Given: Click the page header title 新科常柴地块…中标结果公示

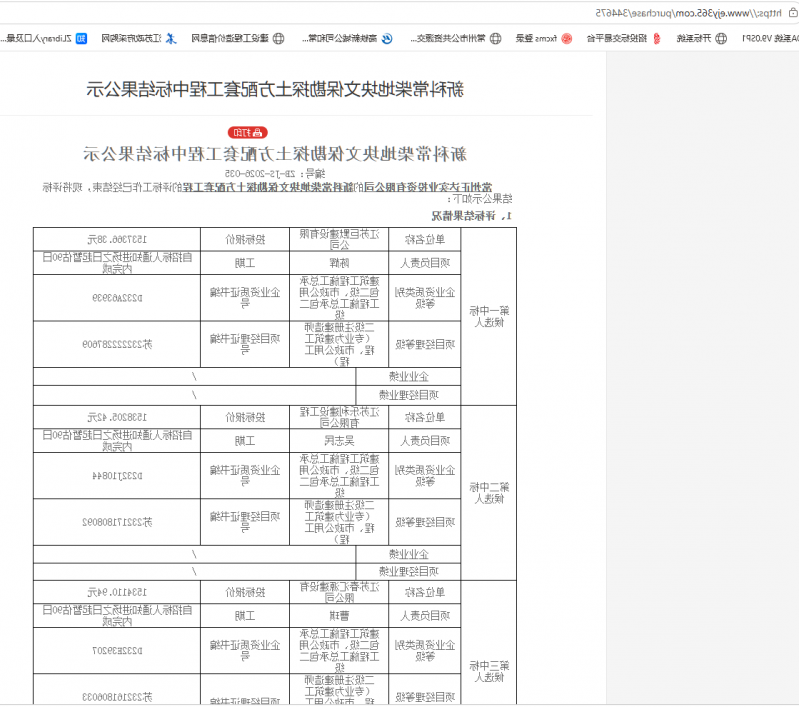Looking at the screenshot, I should pos(275,90).
